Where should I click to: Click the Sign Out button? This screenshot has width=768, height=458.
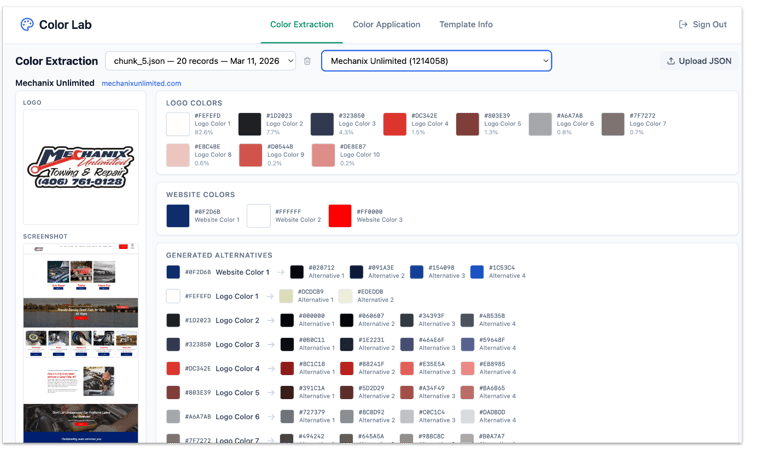click(703, 24)
